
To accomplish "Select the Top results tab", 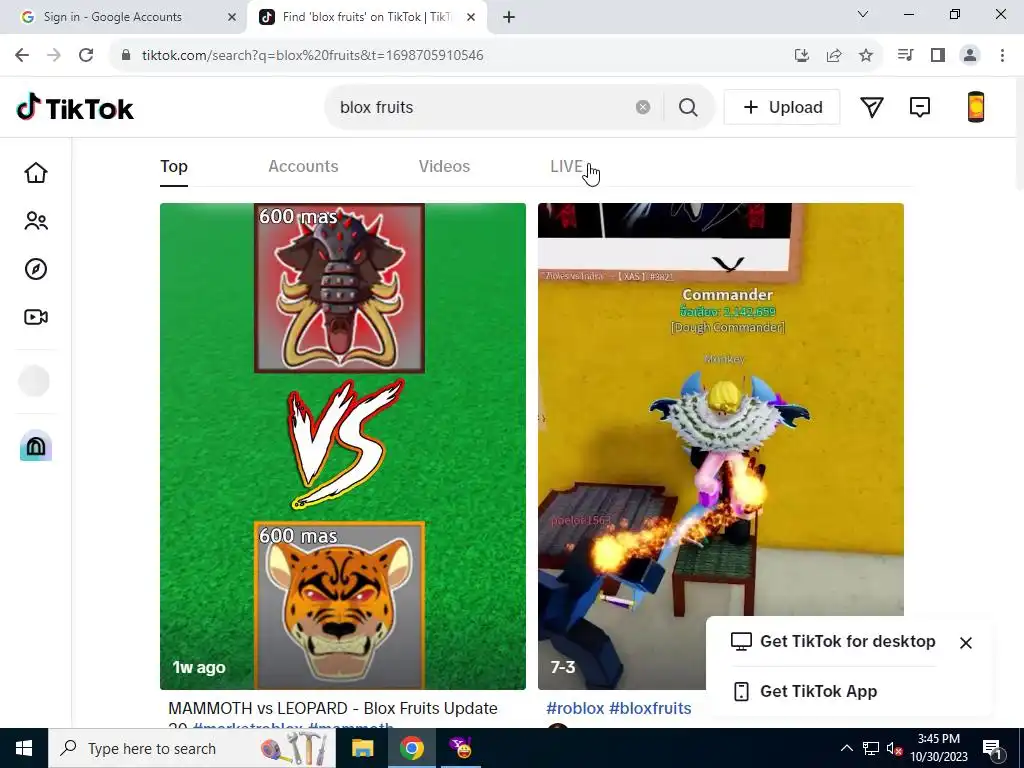I will (x=174, y=167).
